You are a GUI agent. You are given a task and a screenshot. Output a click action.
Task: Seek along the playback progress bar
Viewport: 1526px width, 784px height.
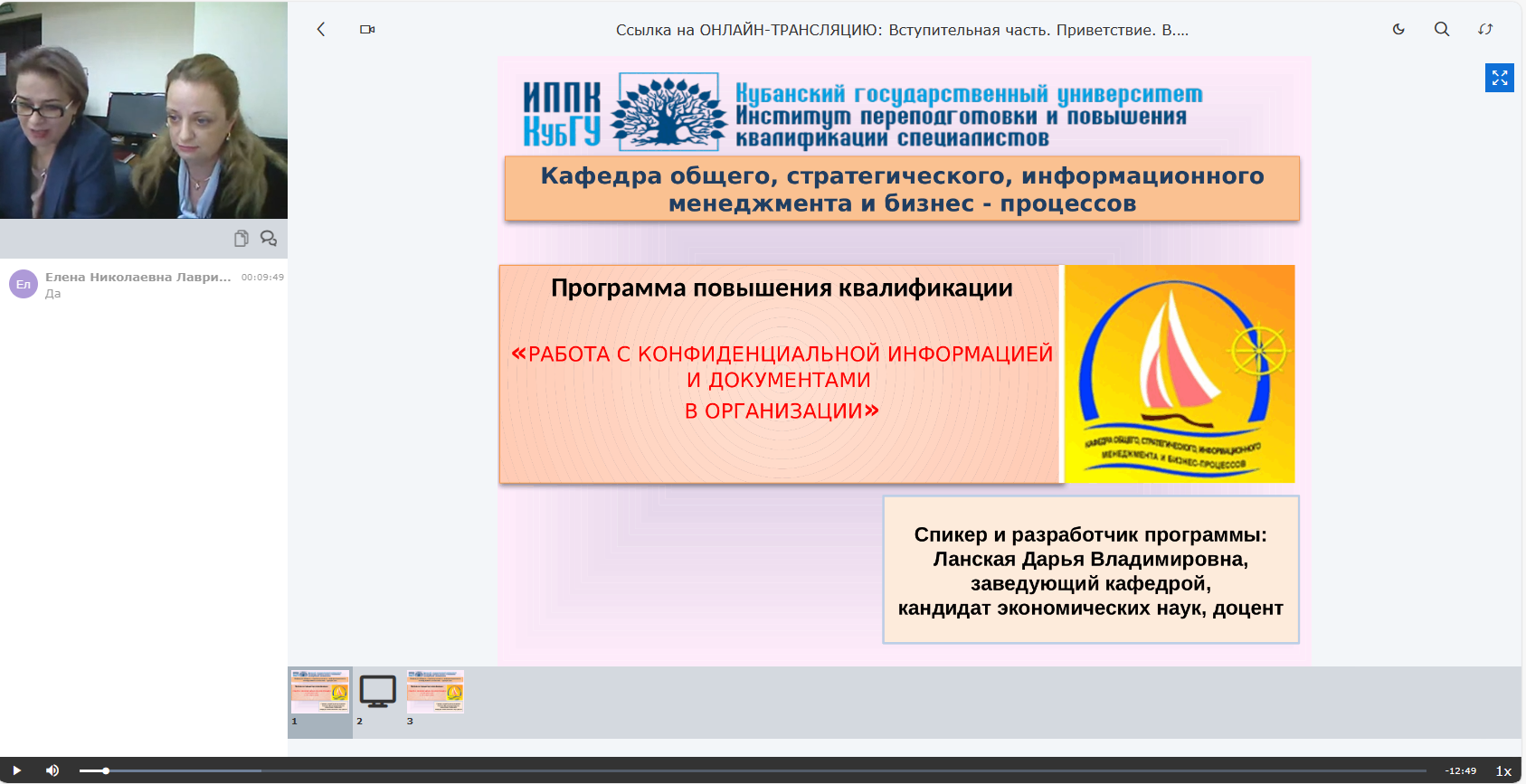tap(753, 771)
